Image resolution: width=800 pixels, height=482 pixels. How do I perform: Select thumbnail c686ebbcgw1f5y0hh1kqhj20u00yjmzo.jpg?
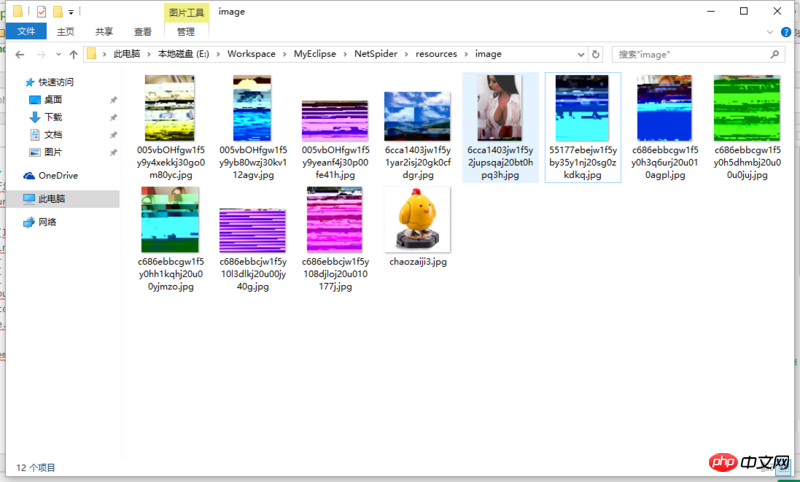point(170,219)
